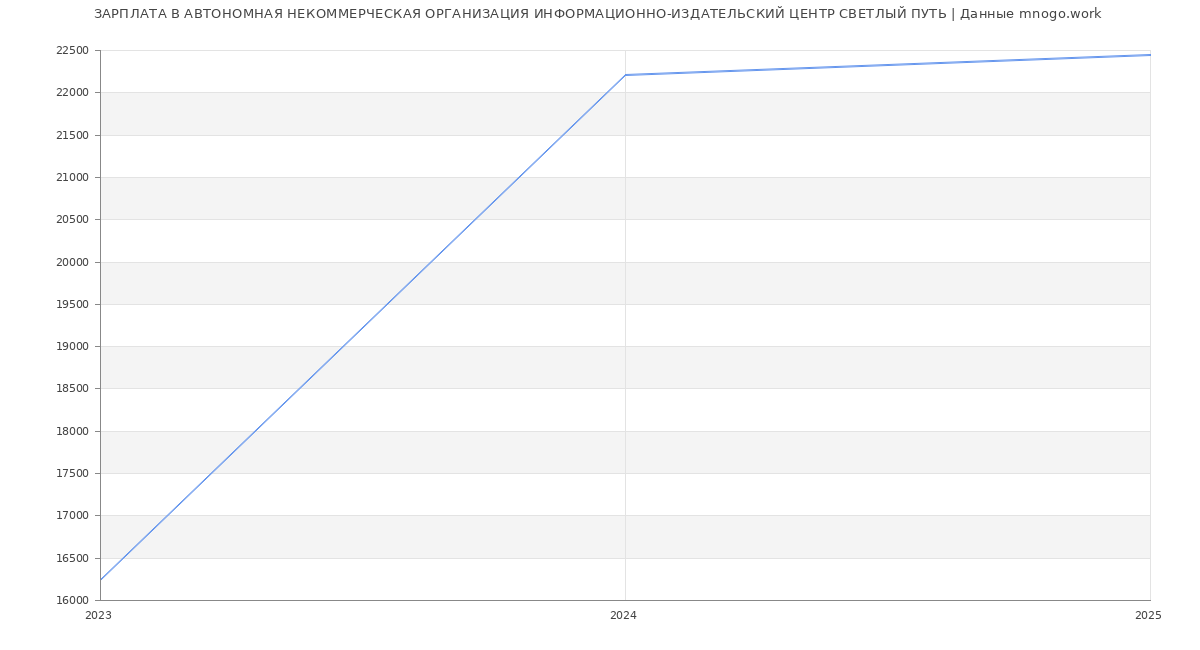Image resolution: width=1200 pixels, height=650 pixels.
Task: Click the 22000 y-axis label
Action: 72,93
